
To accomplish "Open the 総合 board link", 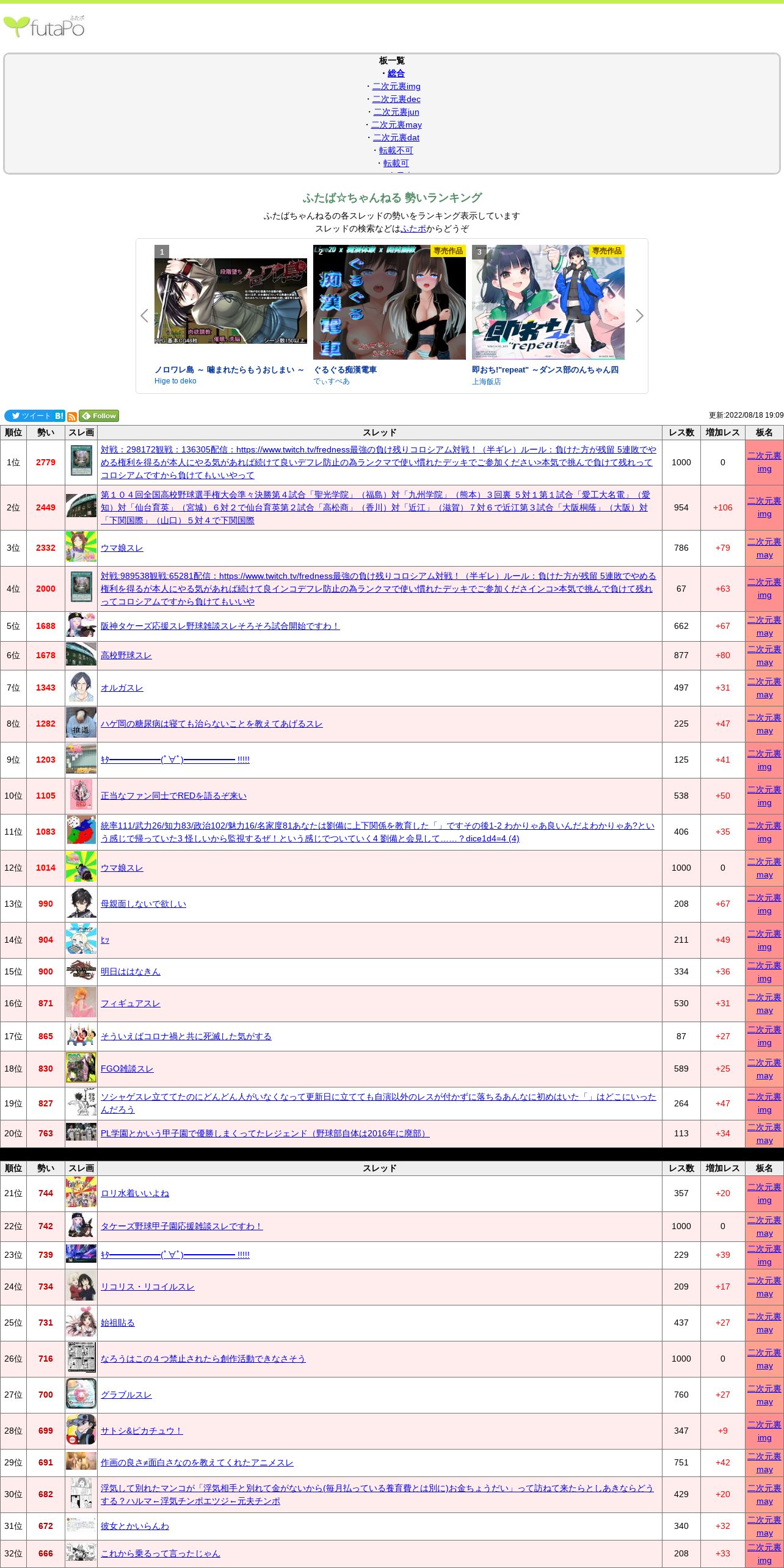I will click(x=396, y=73).
